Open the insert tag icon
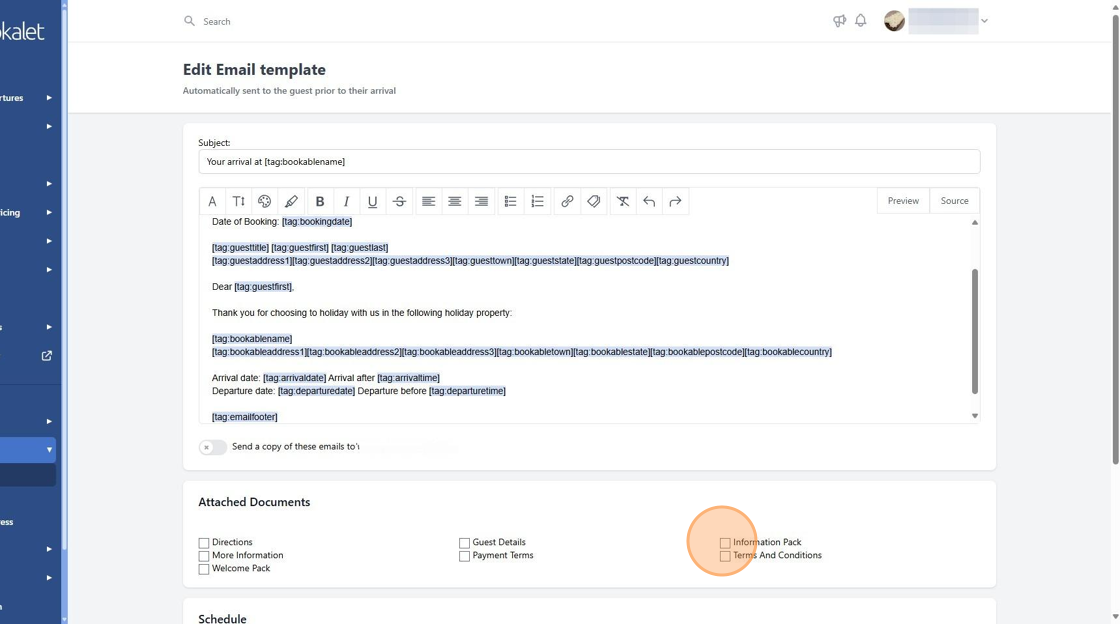The image size is (1120, 624). (x=594, y=201)
